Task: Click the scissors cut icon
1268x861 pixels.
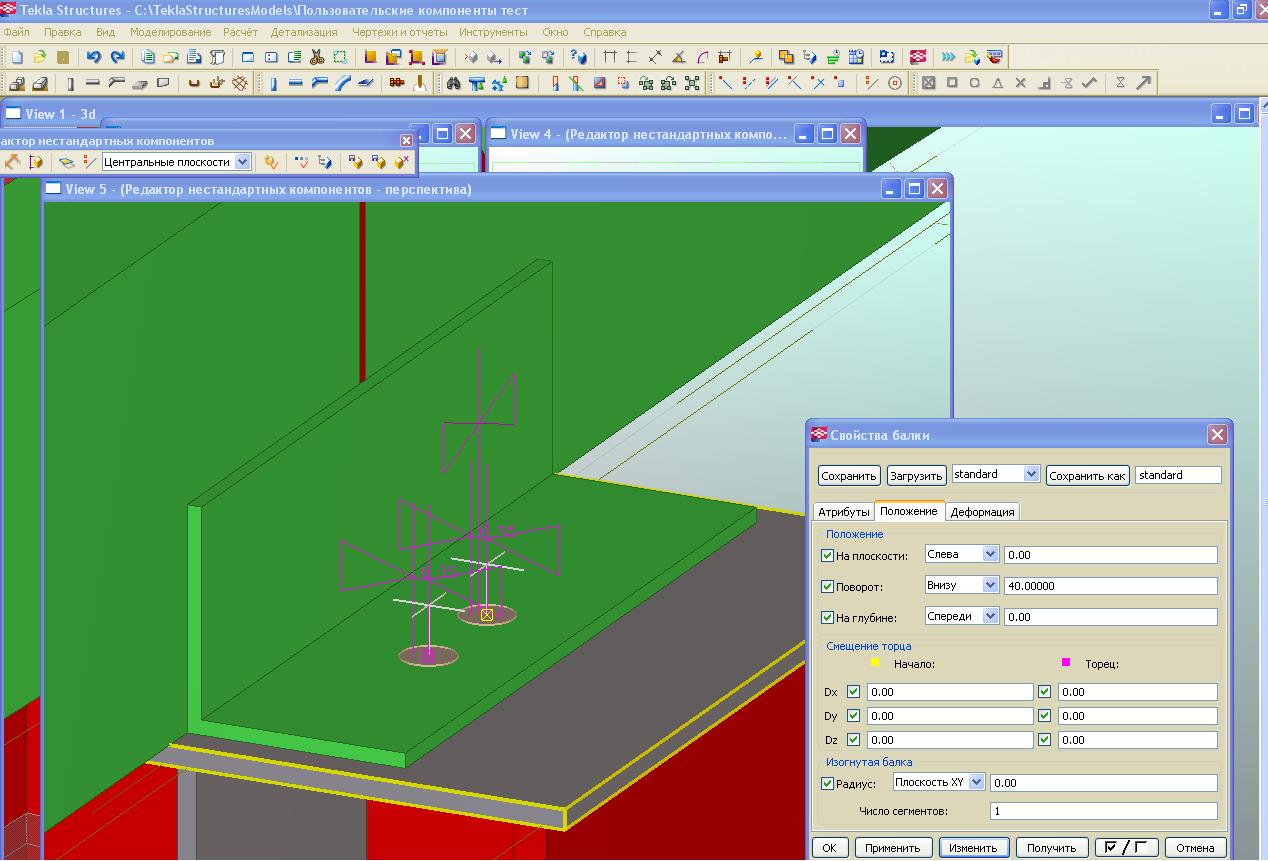Action: (317, 57)
